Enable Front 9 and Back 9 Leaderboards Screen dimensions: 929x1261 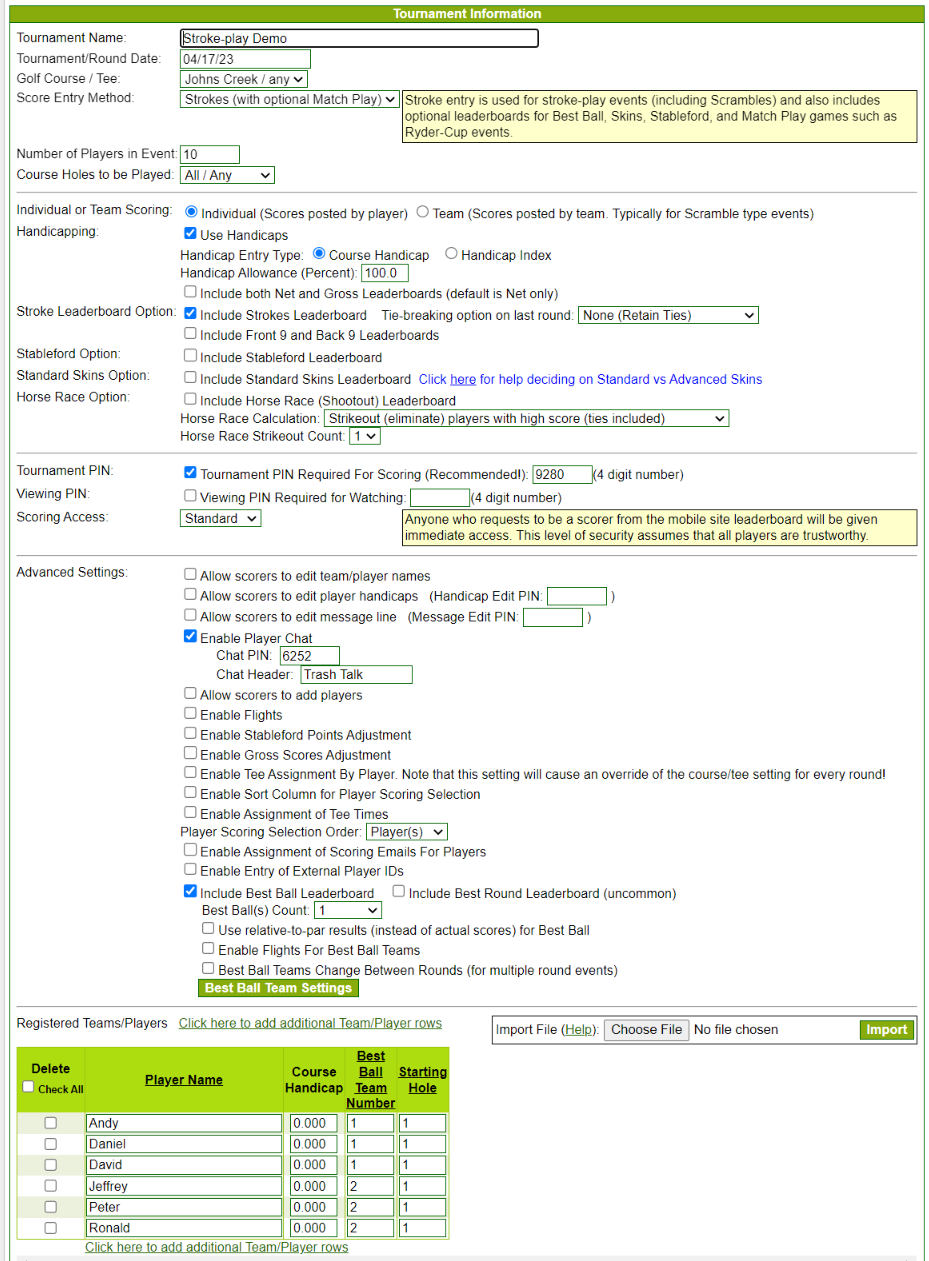190,334
